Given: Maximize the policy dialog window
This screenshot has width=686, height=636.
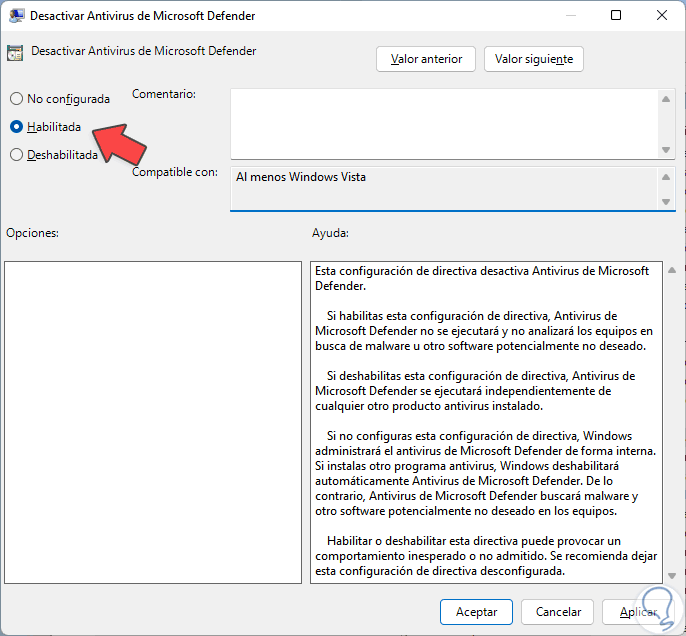Looking at the screenshot, I should point(616,15).
